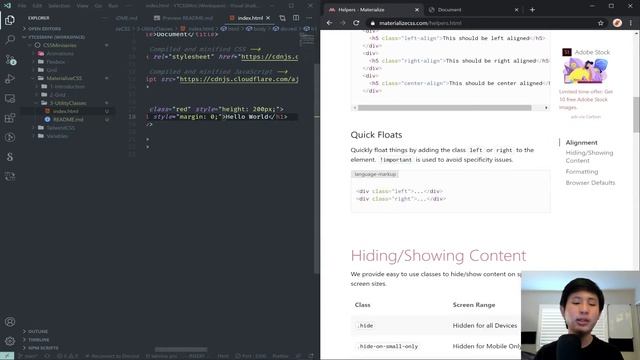Open the Search view in VS Code

(x=10, y=40)
